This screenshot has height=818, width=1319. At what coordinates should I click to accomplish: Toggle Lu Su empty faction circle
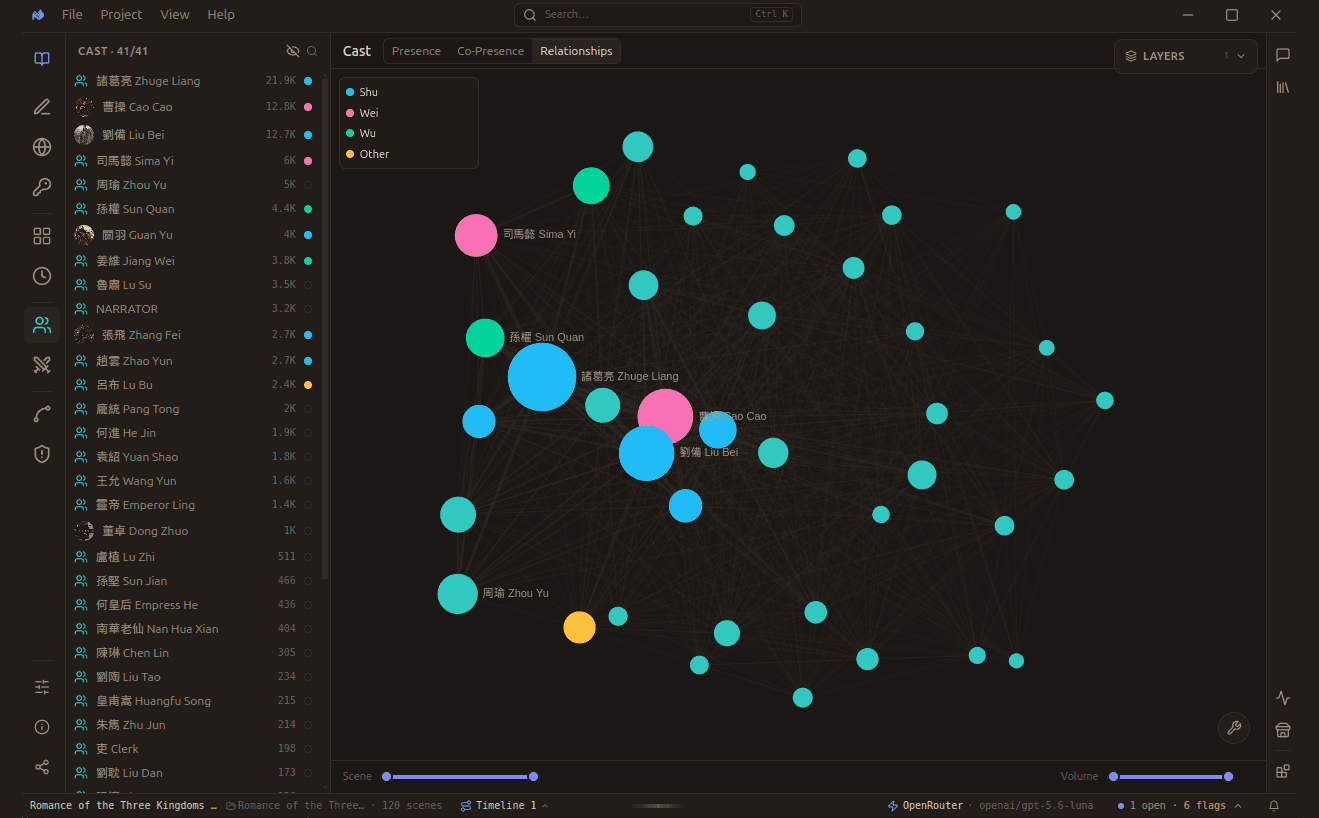click(x=308, y=285)
